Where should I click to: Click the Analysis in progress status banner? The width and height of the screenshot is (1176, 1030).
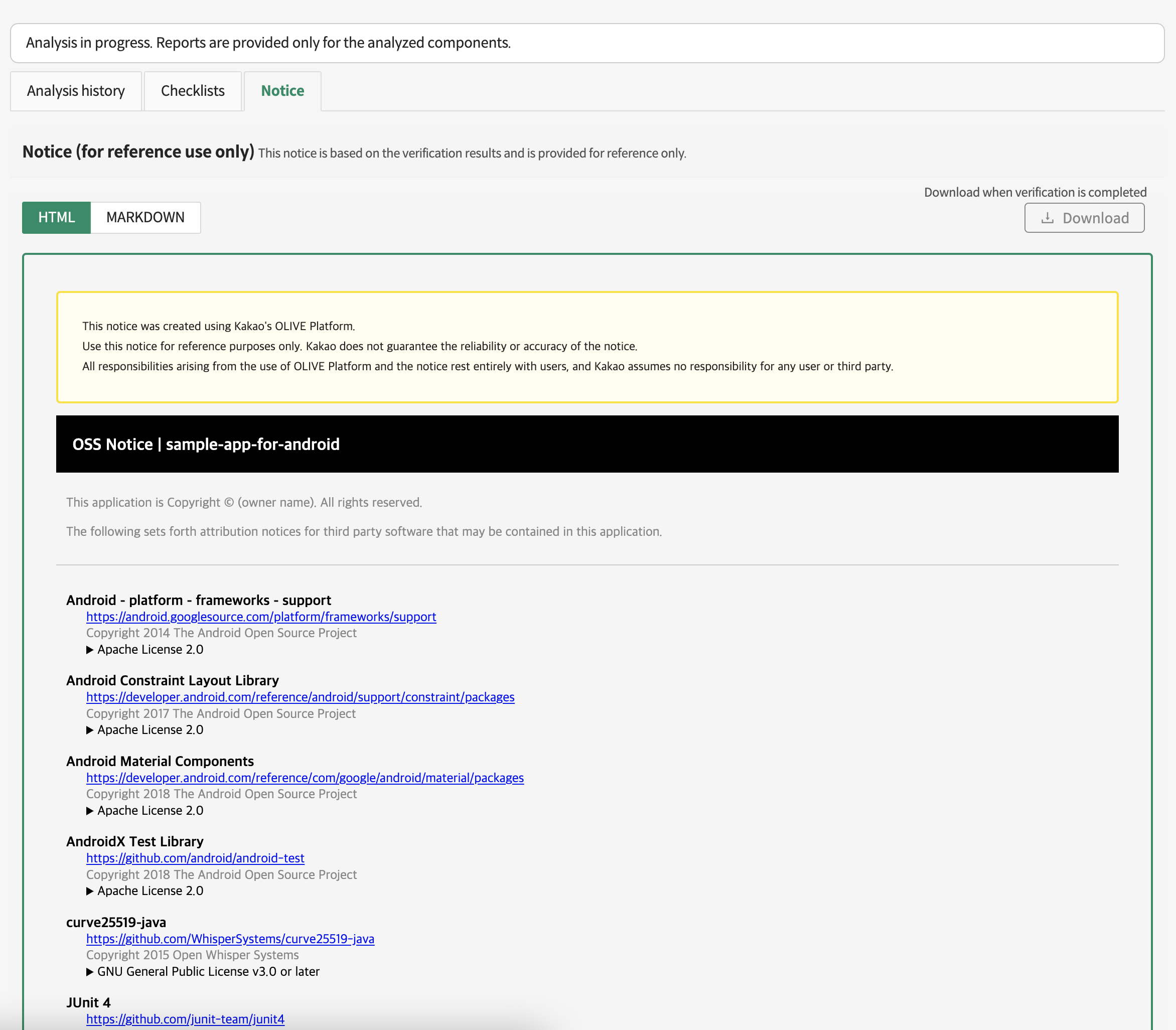click(587, 43)
